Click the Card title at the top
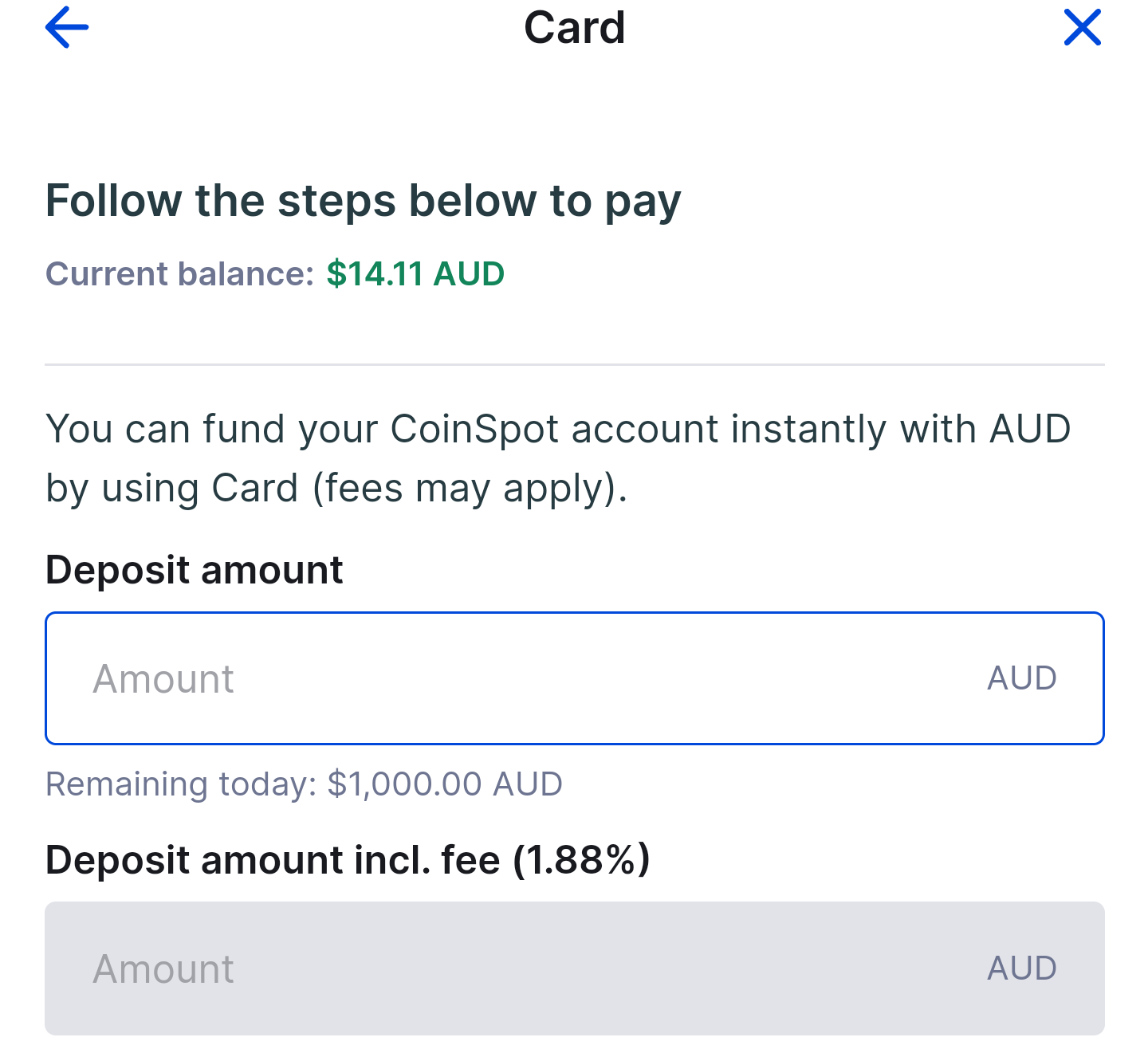Screen dimensions: 1148x1045 tap(574, 27)
